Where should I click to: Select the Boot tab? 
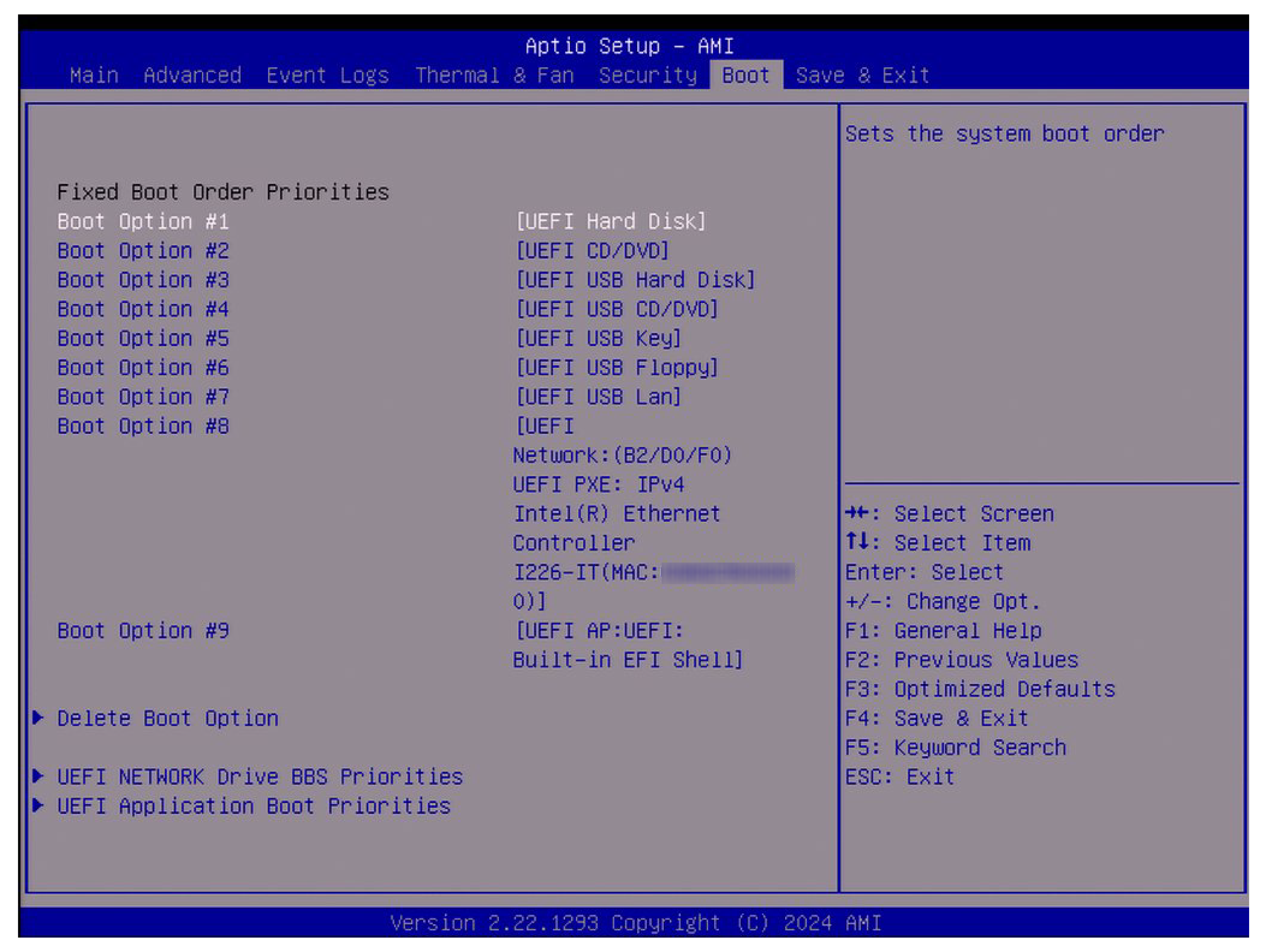coord(746,76)
